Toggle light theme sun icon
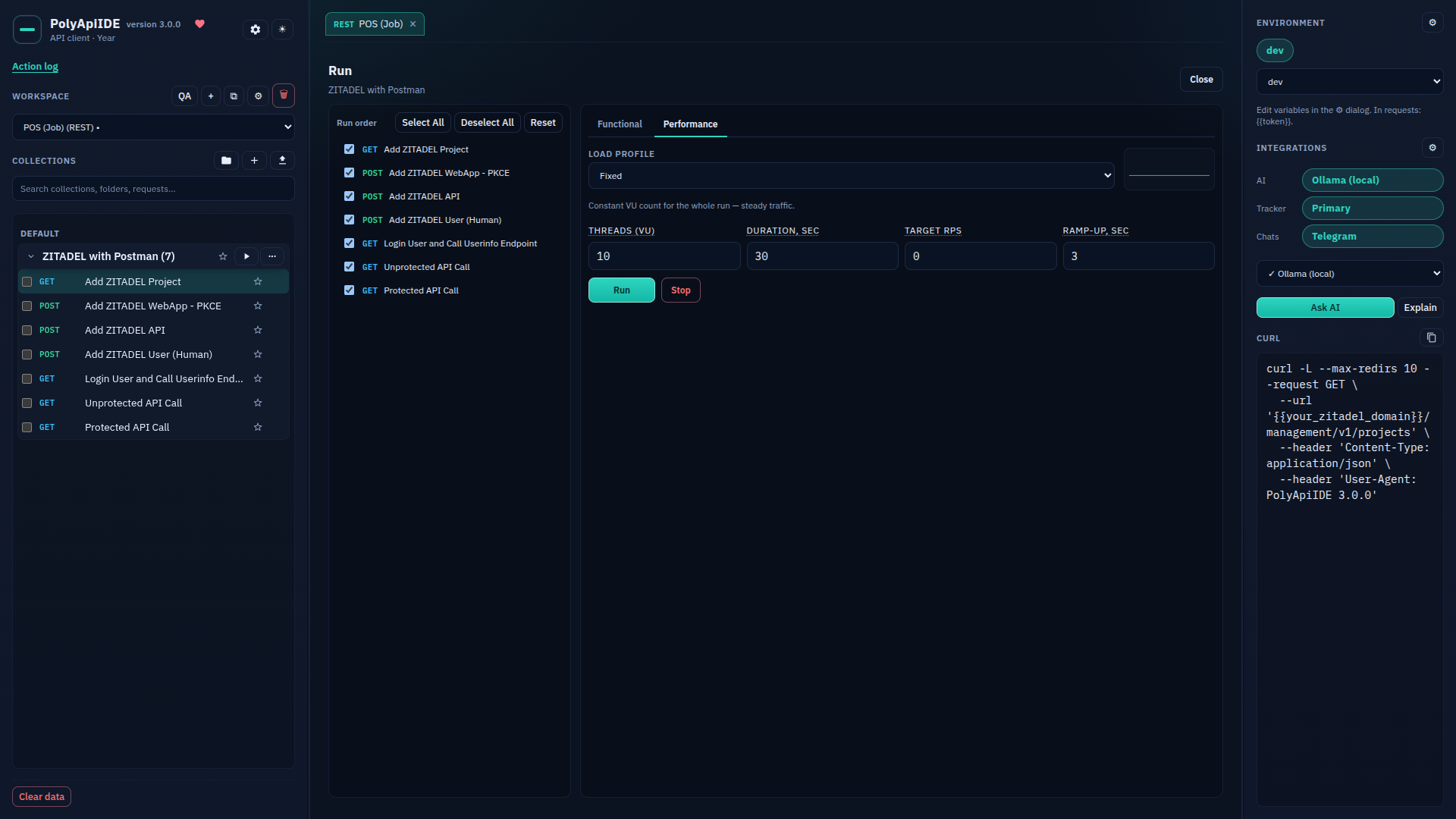The image size is (1456, 819). (282, 30)
